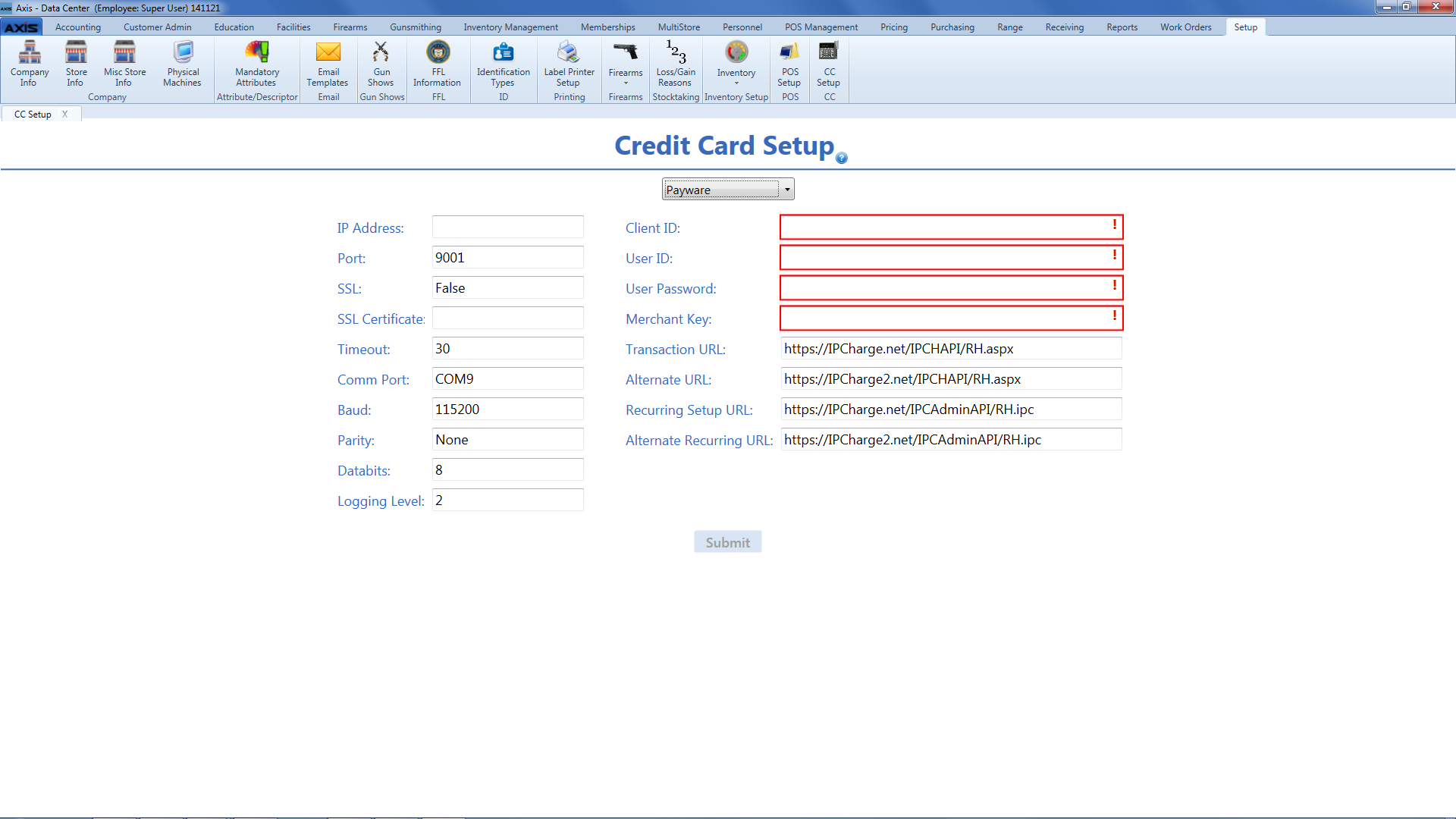The image size is (1456, 819).
Task: Expand the Firearms ribbon dropdown
Action: point(626,64)
